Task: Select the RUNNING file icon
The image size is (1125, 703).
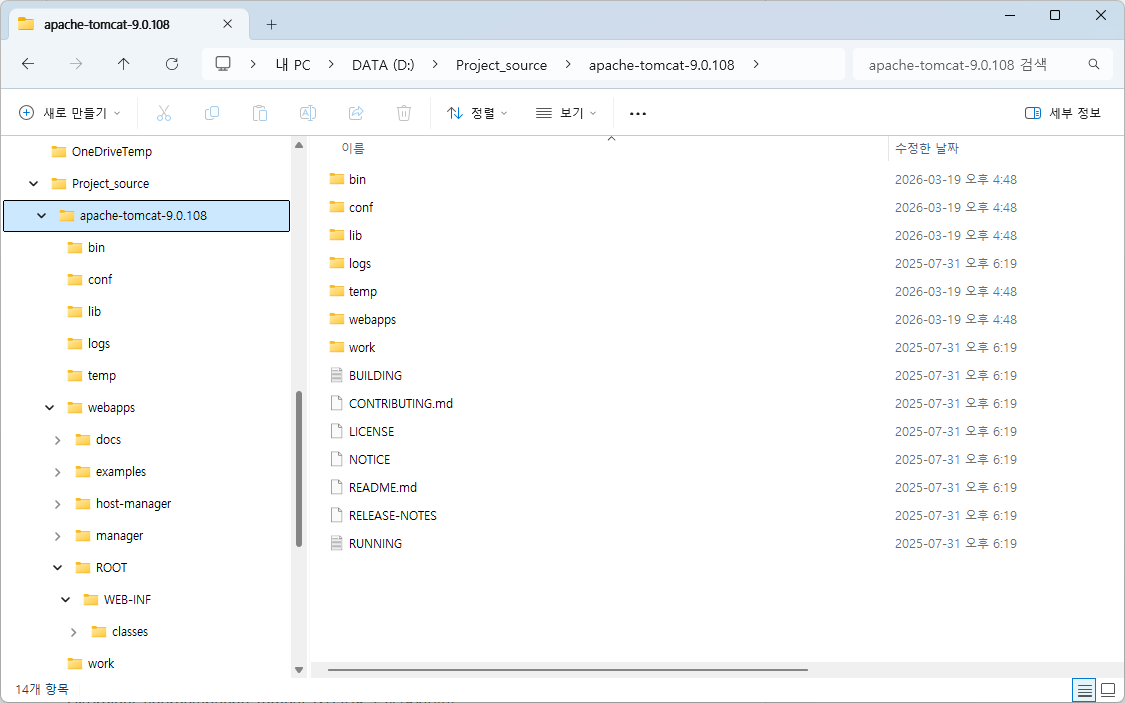Action: pyautogui.click(x=336, y=543)
